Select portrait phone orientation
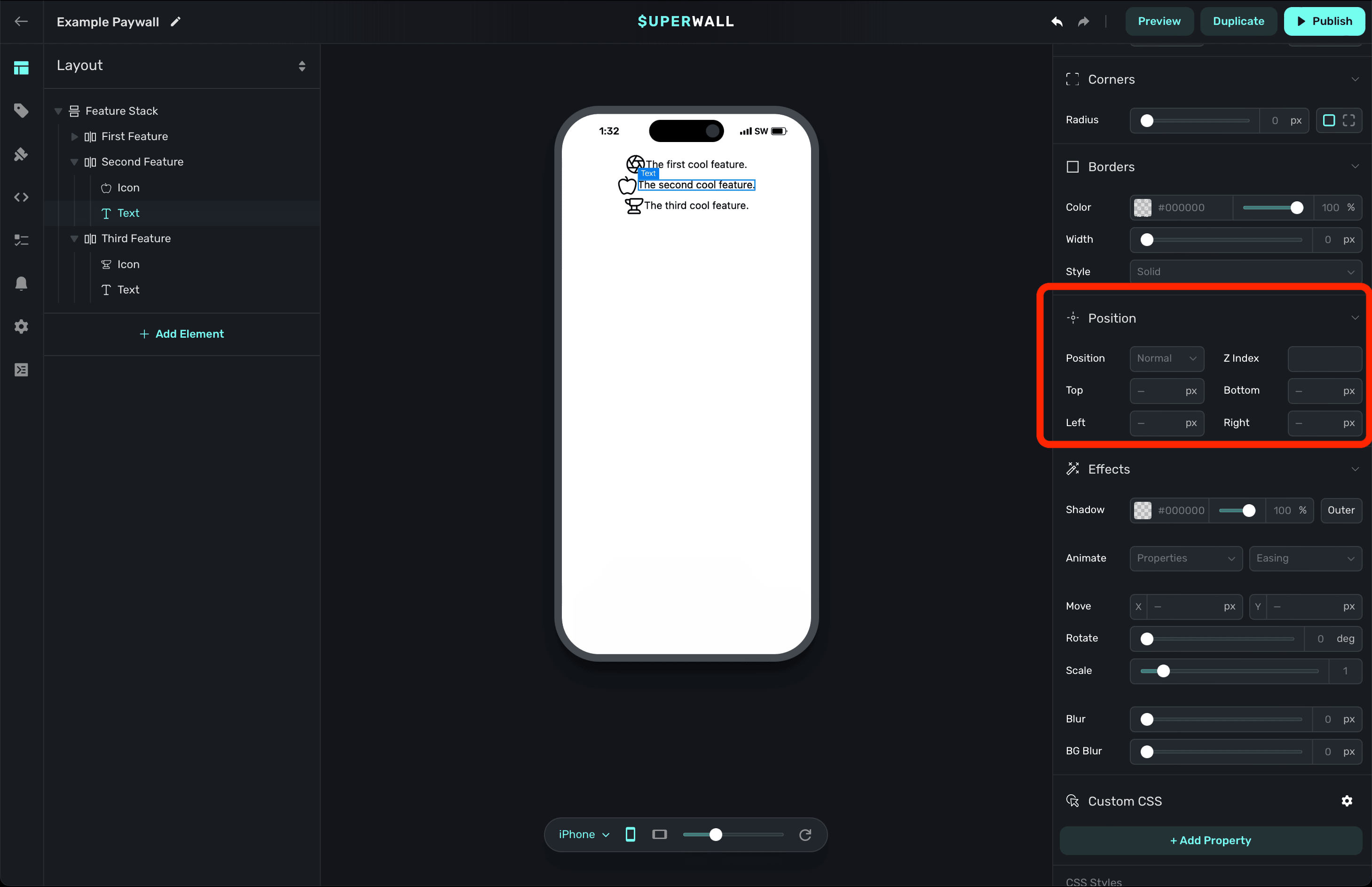The width and height of the screenshot is (1372, 887). click(631, 835)
